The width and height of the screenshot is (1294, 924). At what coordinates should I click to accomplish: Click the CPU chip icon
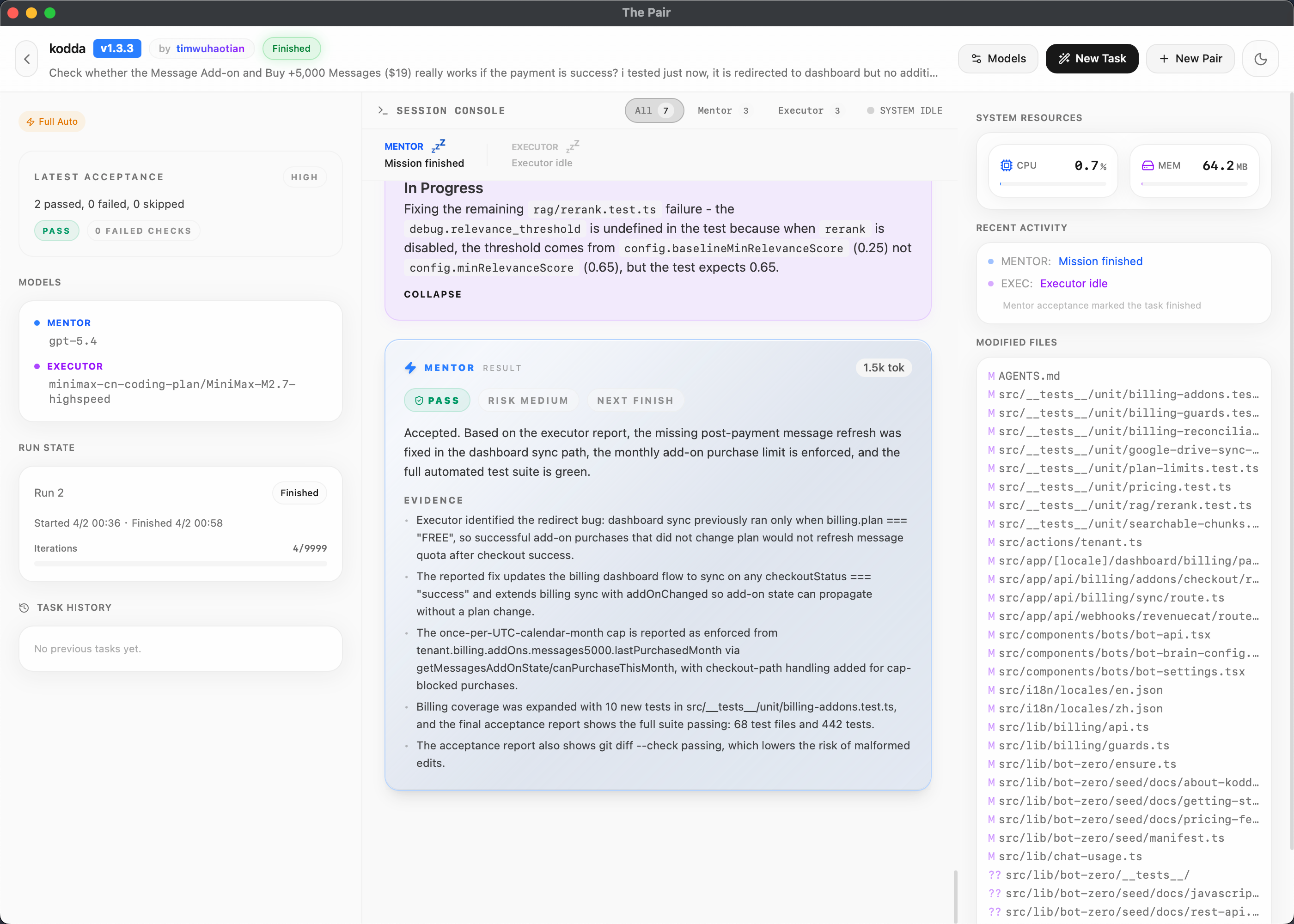pos(1006,165)
